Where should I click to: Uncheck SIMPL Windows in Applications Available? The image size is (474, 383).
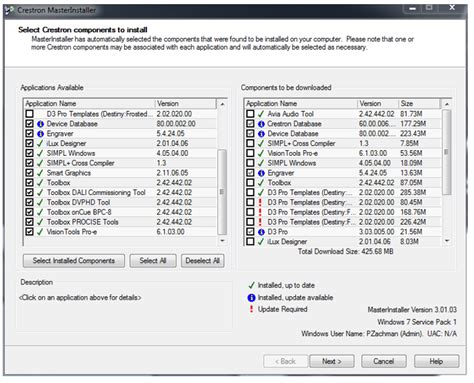pos(29,153)
